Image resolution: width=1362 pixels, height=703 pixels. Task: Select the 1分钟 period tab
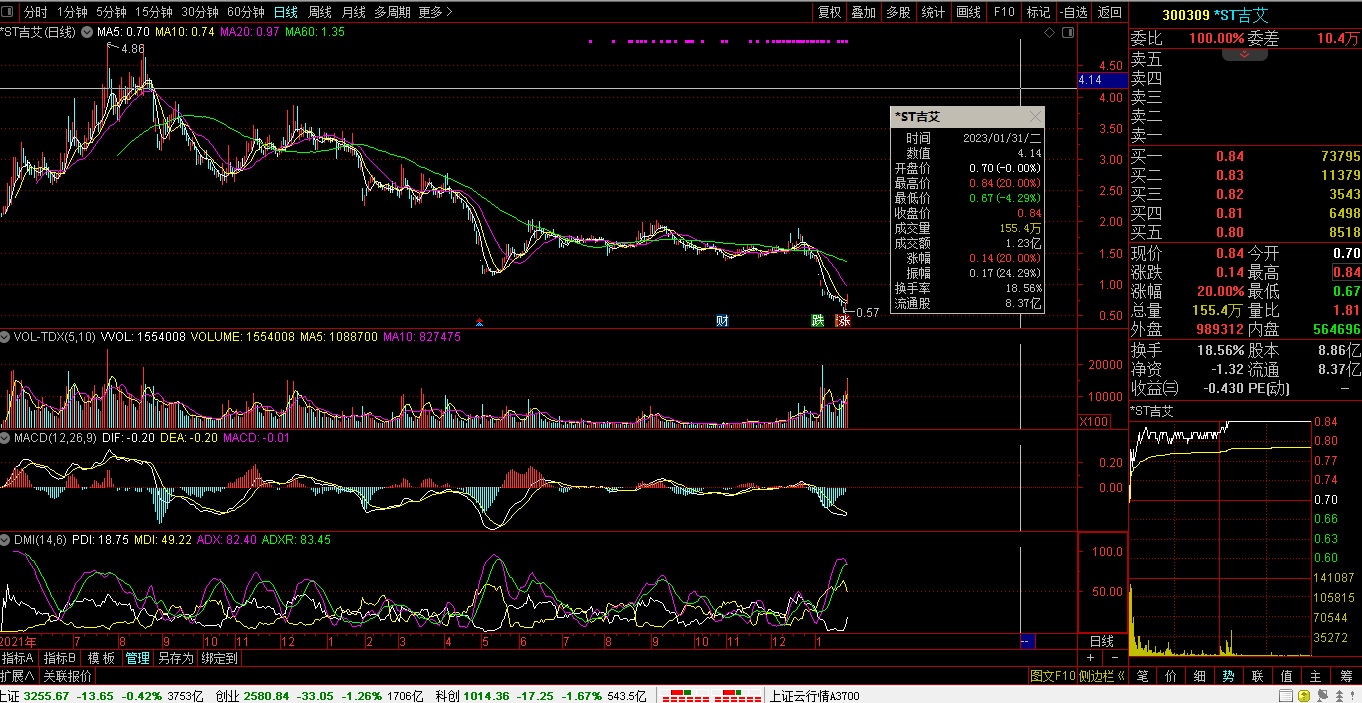point(72,12)
